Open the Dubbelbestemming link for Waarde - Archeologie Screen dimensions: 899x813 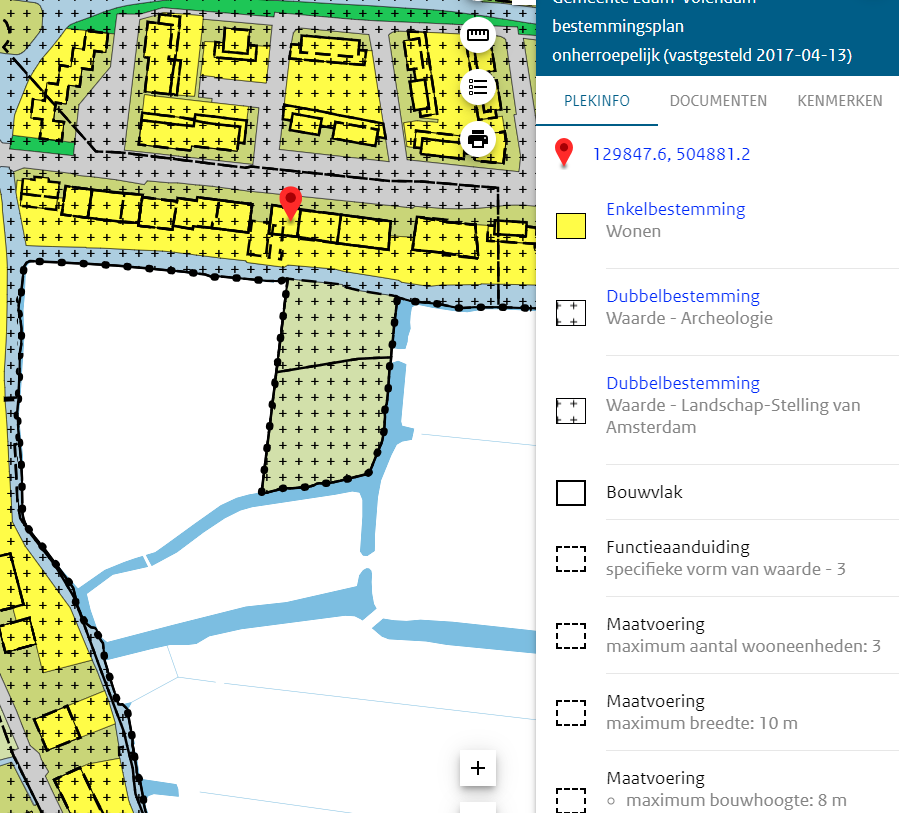click(682, 296)
